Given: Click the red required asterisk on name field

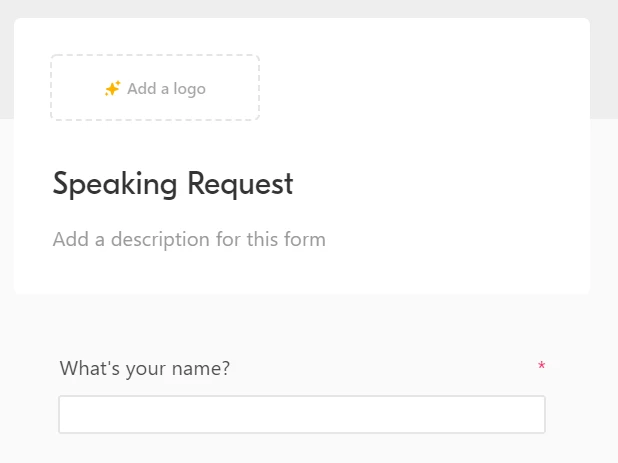Looking at the screenshot, I should [x=542, y=366].
